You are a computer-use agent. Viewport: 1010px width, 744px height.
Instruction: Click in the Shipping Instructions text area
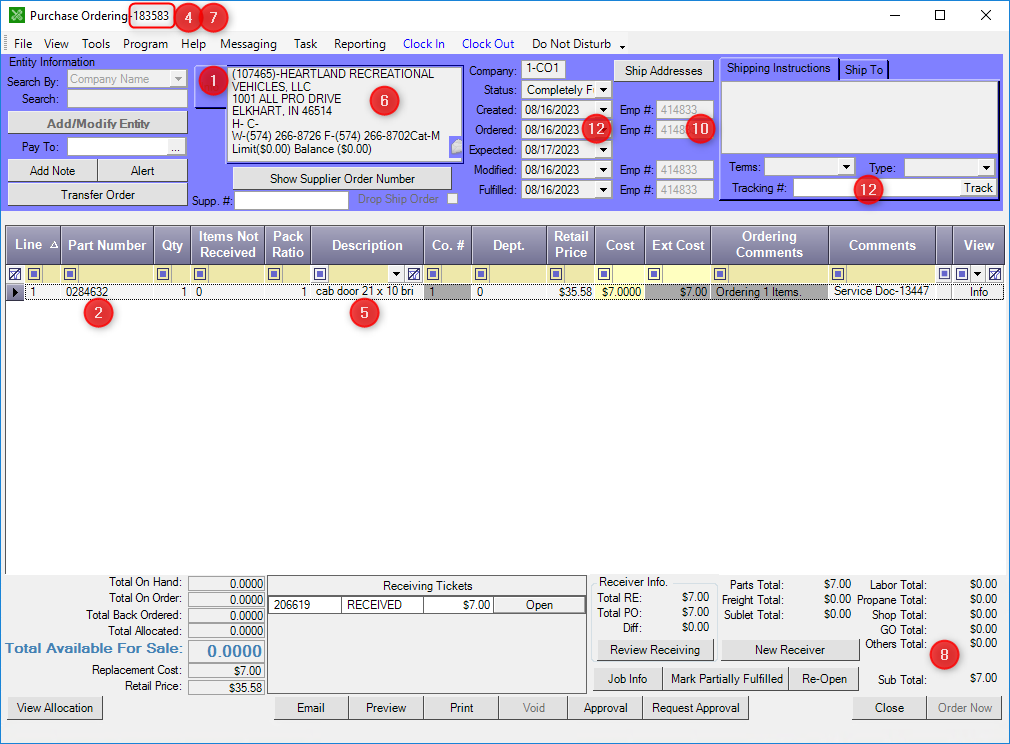(x=859, y=117)
